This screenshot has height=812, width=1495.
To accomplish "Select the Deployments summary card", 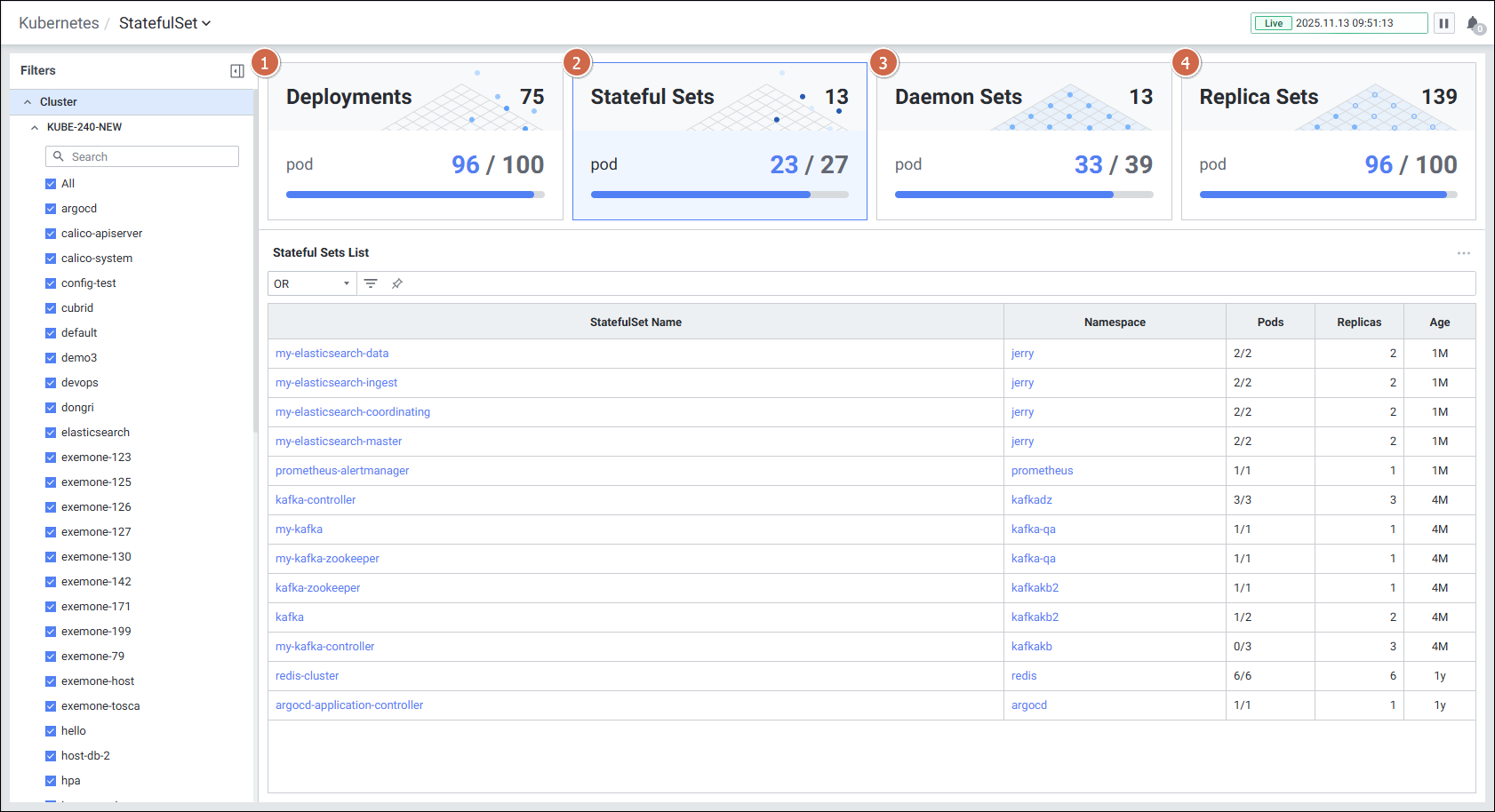I will click(x=415, y=140).
